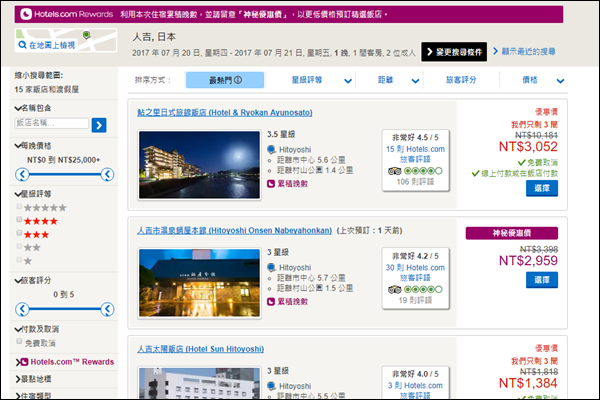Open the Hotel Sun Hitoyoshi link
This screenshot has width=600, height=400.
point(201,349)
